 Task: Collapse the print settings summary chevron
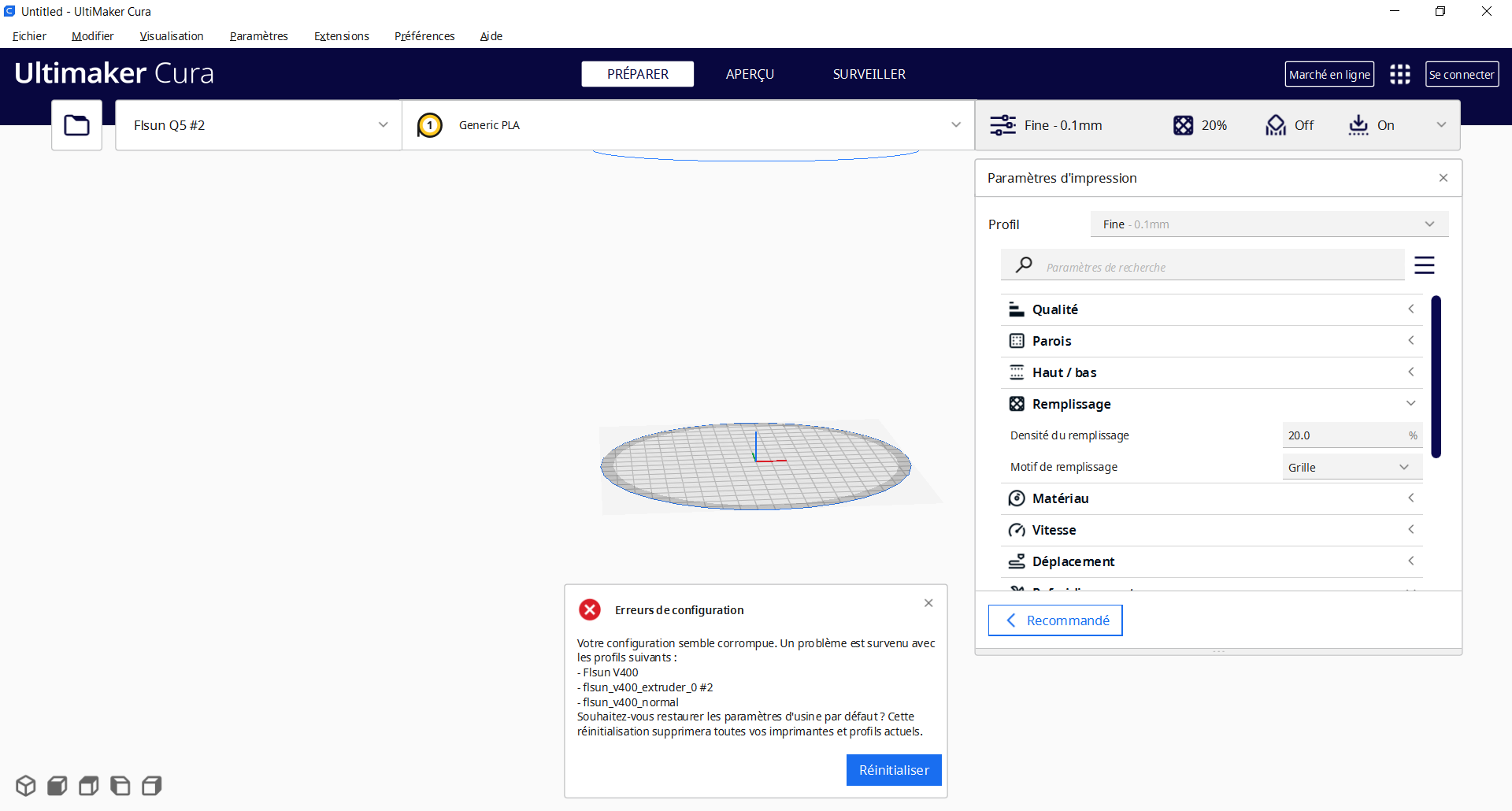1441,125
